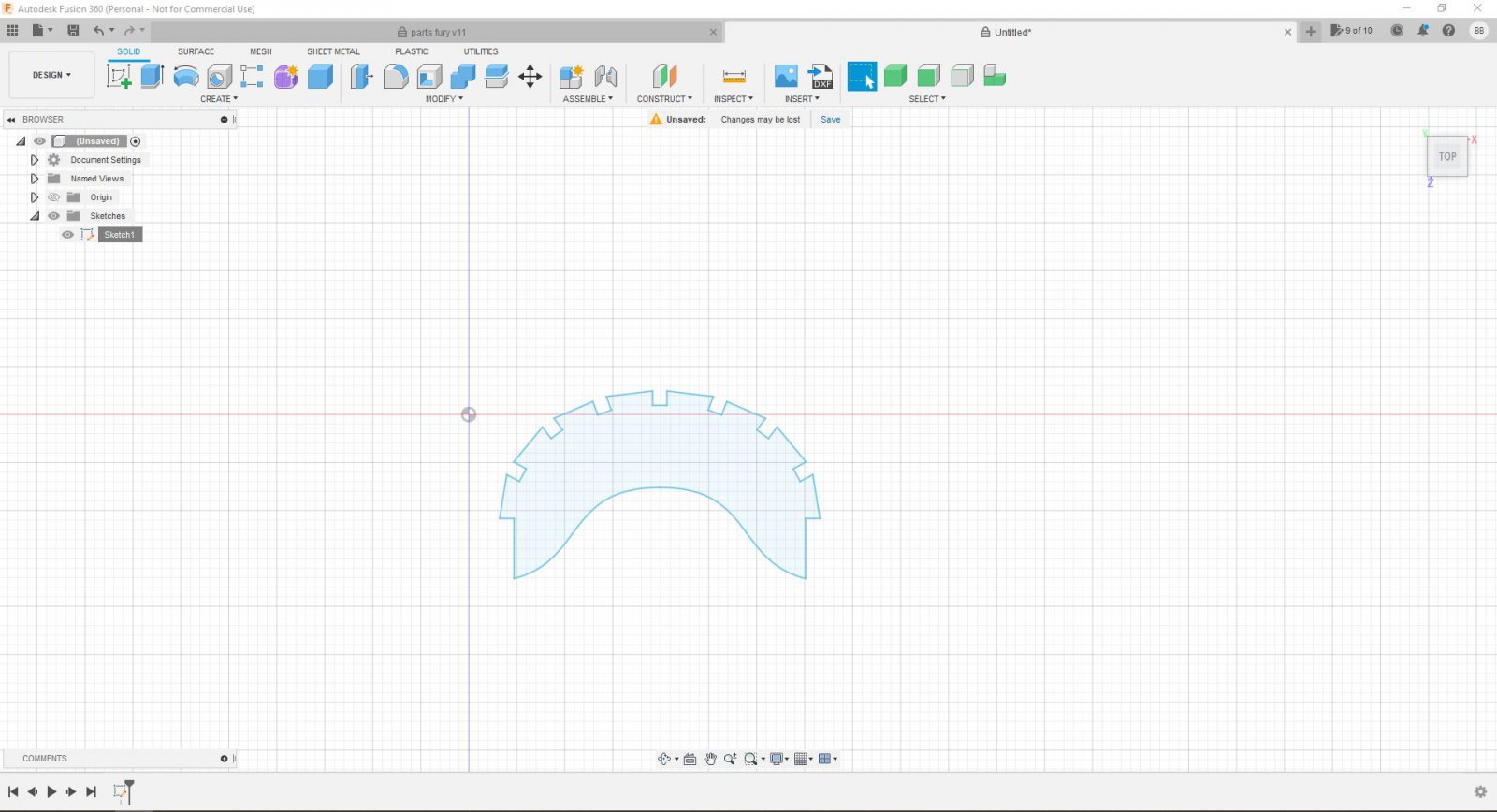Screen dimensions: 1497x812
Task: Activate the window Select tool
Action: coord(862,76)
